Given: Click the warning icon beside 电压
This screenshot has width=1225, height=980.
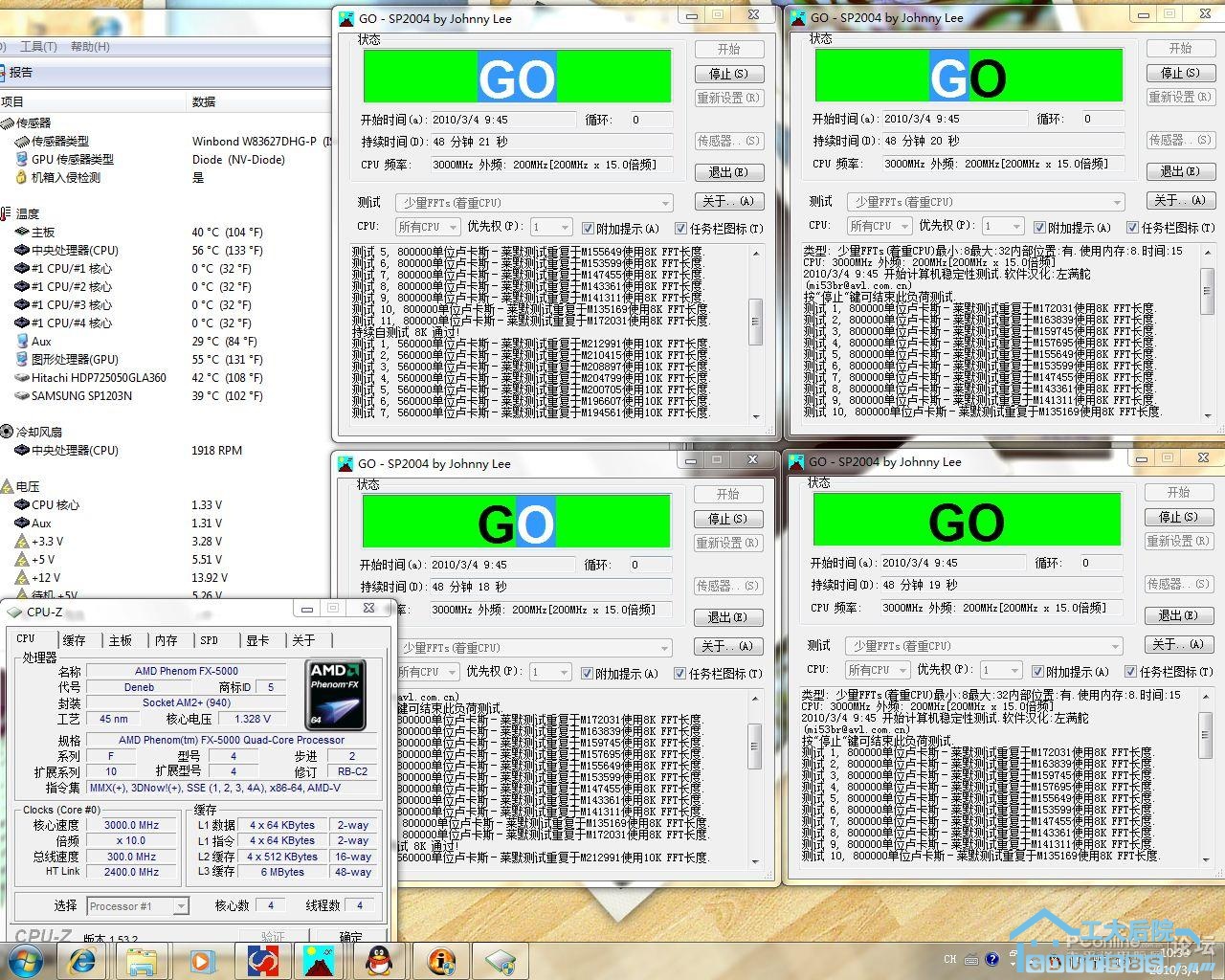Looking at the screenshot, I should (7, 486).
